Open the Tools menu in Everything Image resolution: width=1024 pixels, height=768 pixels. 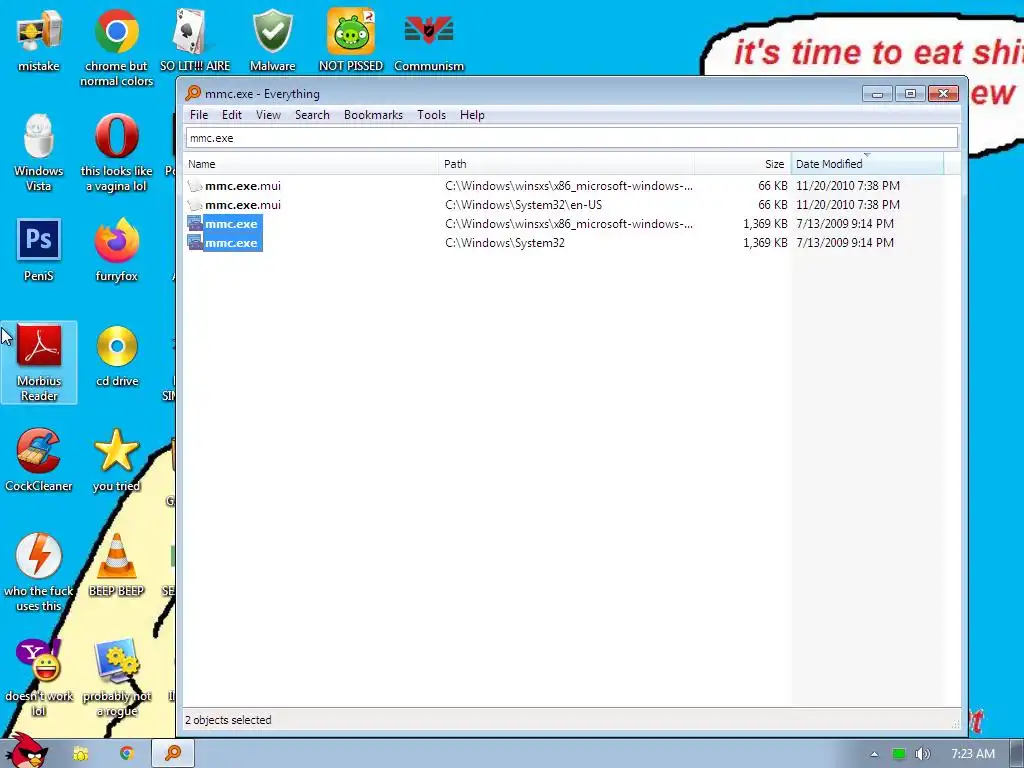432,115
